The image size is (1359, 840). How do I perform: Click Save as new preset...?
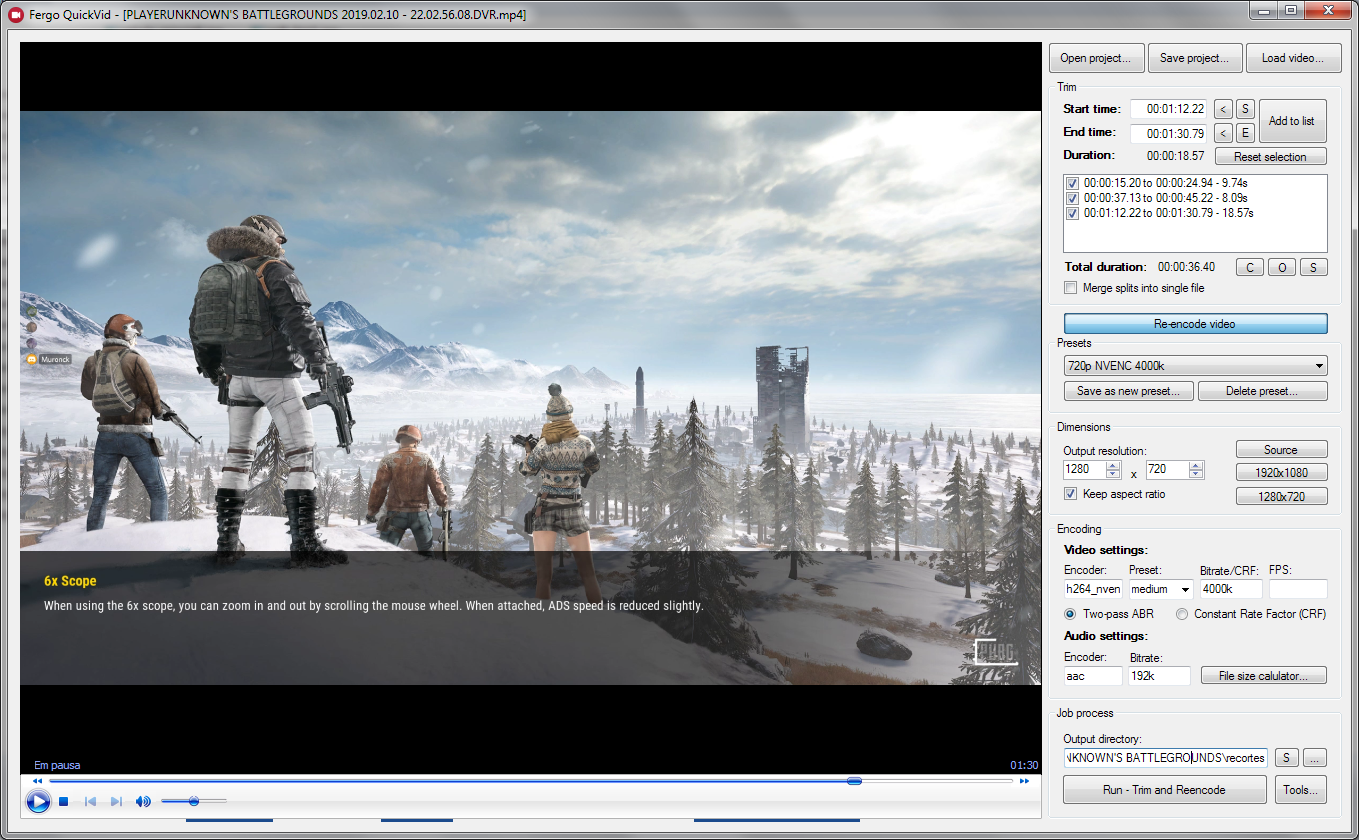[1129, 391]
